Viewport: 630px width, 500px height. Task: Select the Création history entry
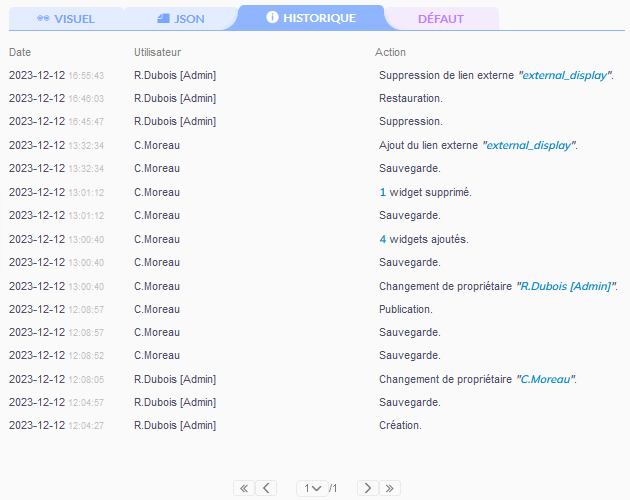point(400,425)
